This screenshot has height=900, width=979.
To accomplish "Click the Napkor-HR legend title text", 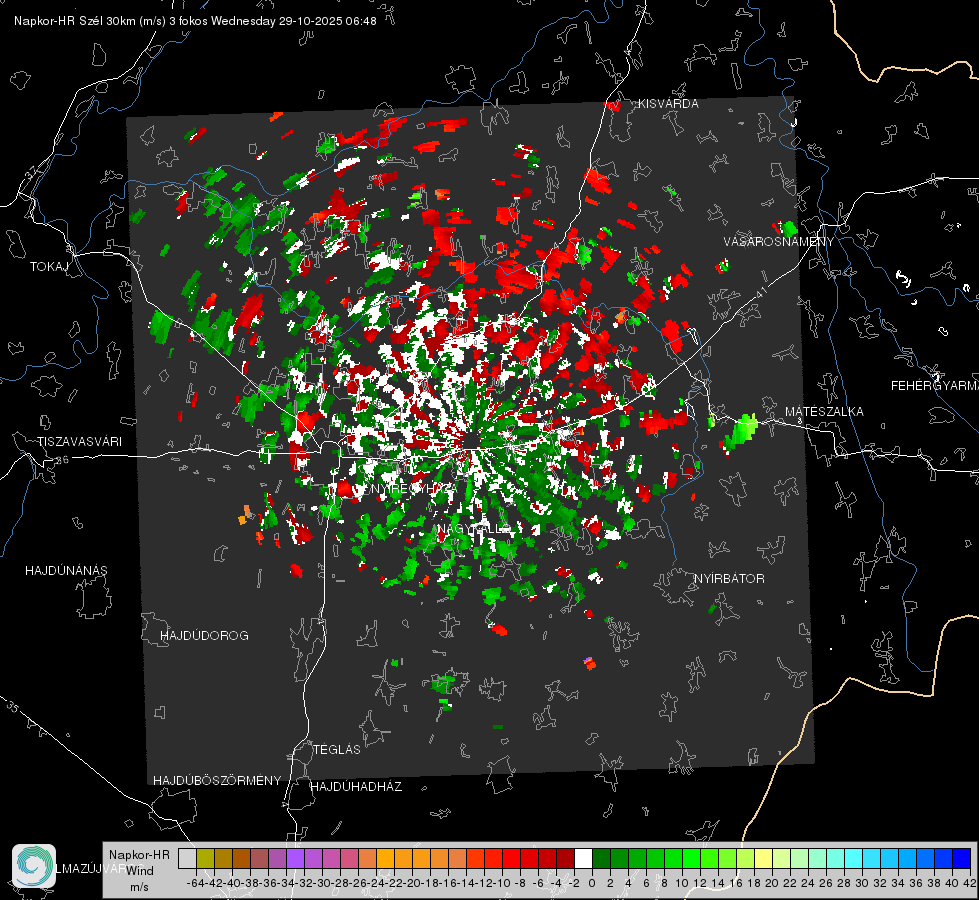I will click(x=139, y=854).
